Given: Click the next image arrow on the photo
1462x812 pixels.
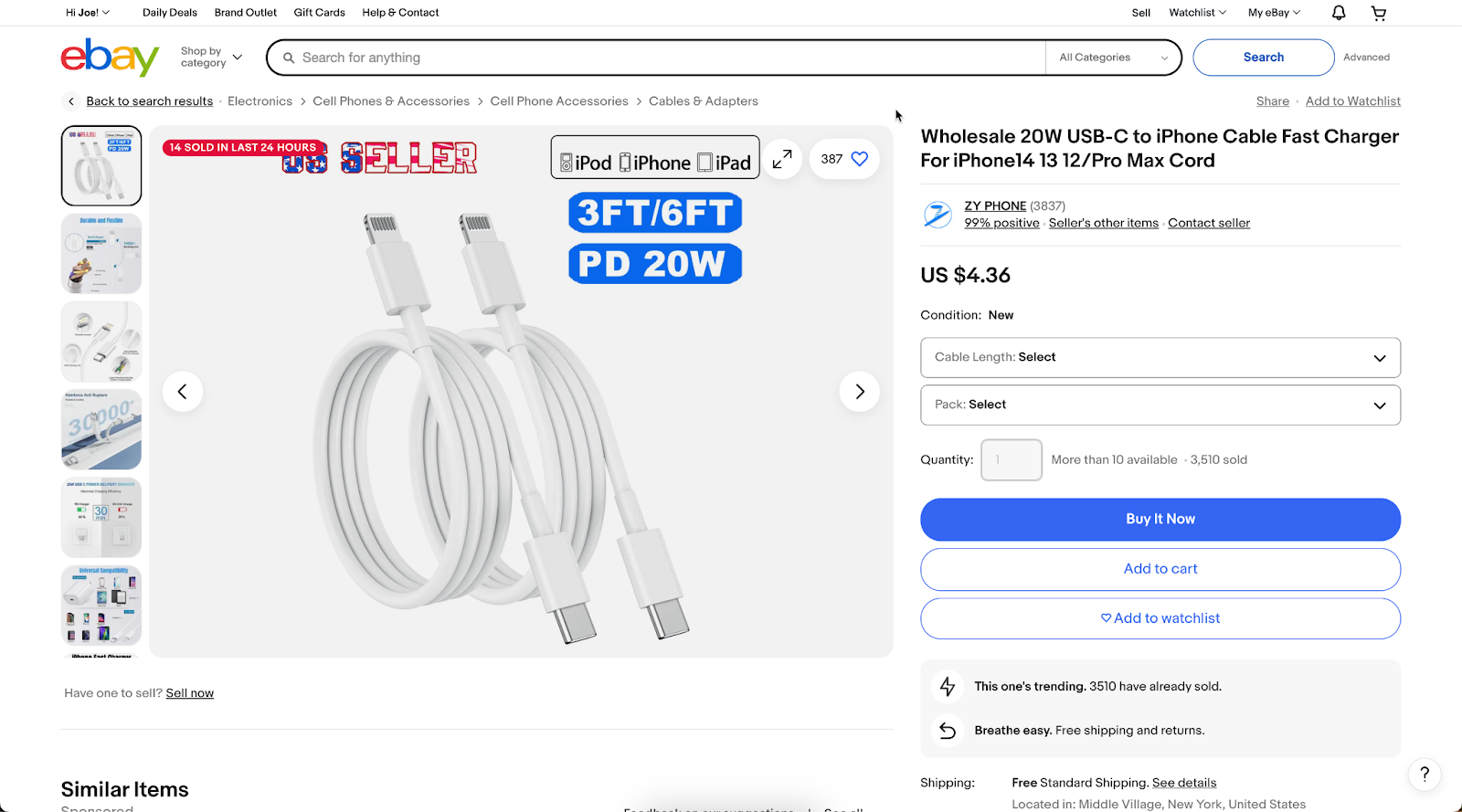Looking at the screenshot, I should 859,391.
